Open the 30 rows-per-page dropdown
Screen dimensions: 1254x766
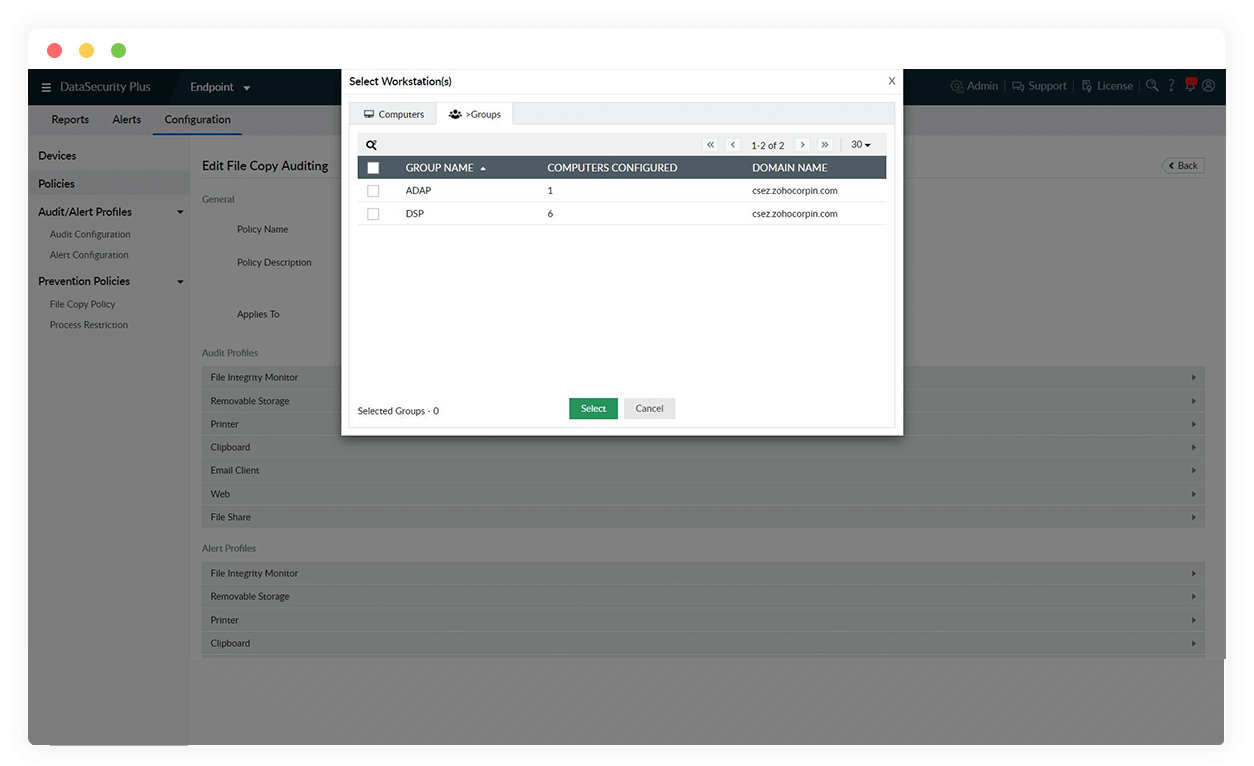coord(860,145)
